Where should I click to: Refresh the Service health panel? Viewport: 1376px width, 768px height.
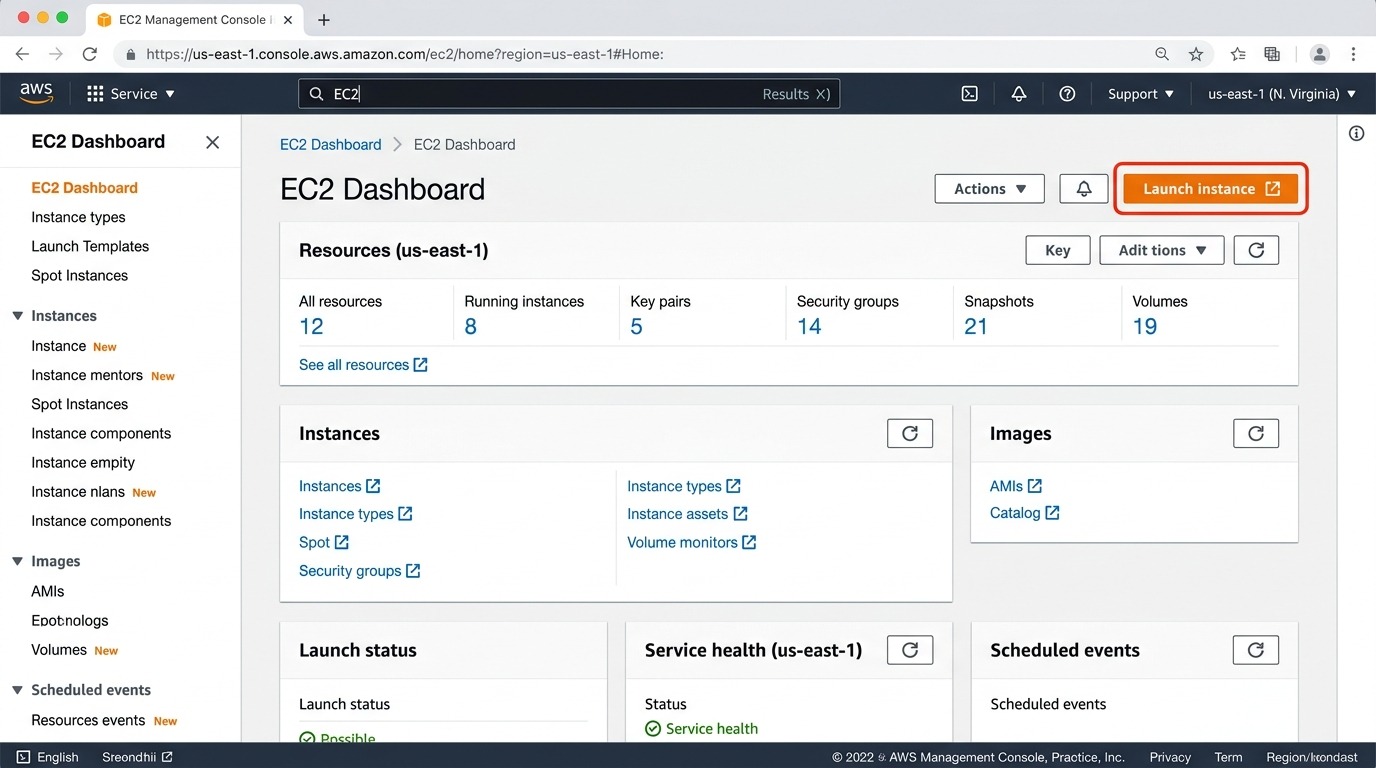tap(910, 650)
